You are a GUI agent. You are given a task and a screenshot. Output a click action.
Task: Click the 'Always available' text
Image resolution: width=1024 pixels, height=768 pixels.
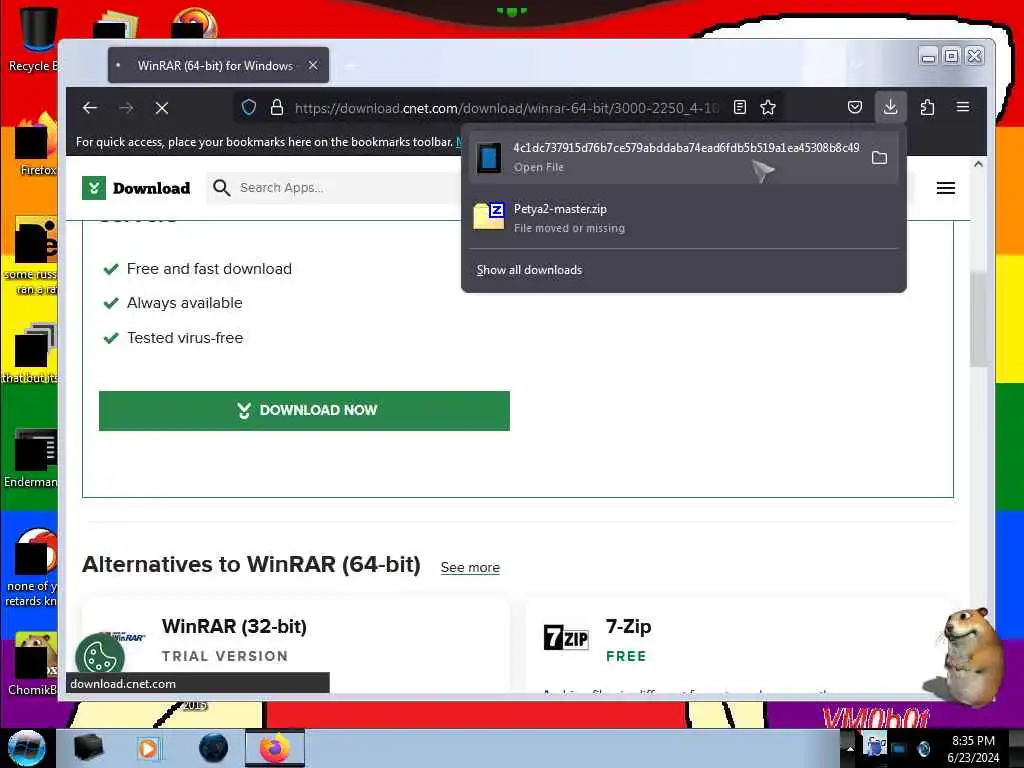184,302
